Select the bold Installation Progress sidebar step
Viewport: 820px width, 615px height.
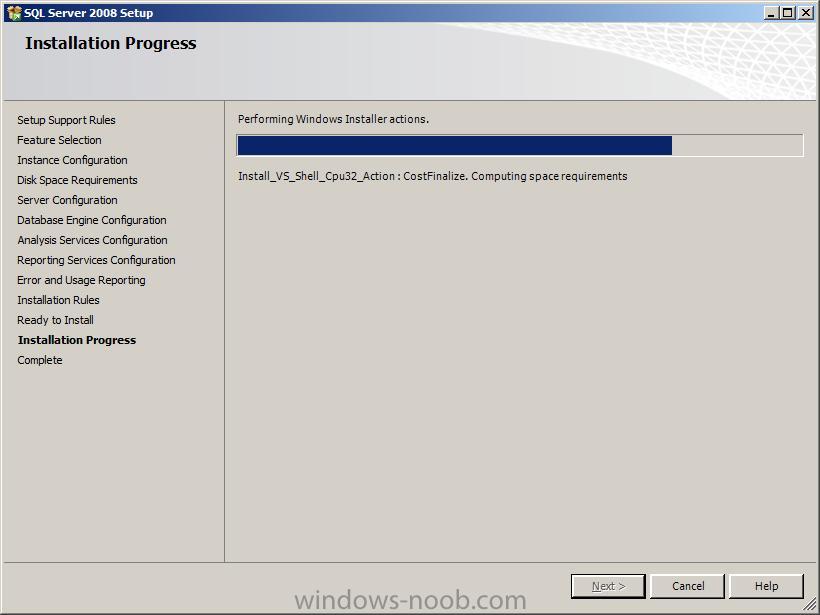77,340
